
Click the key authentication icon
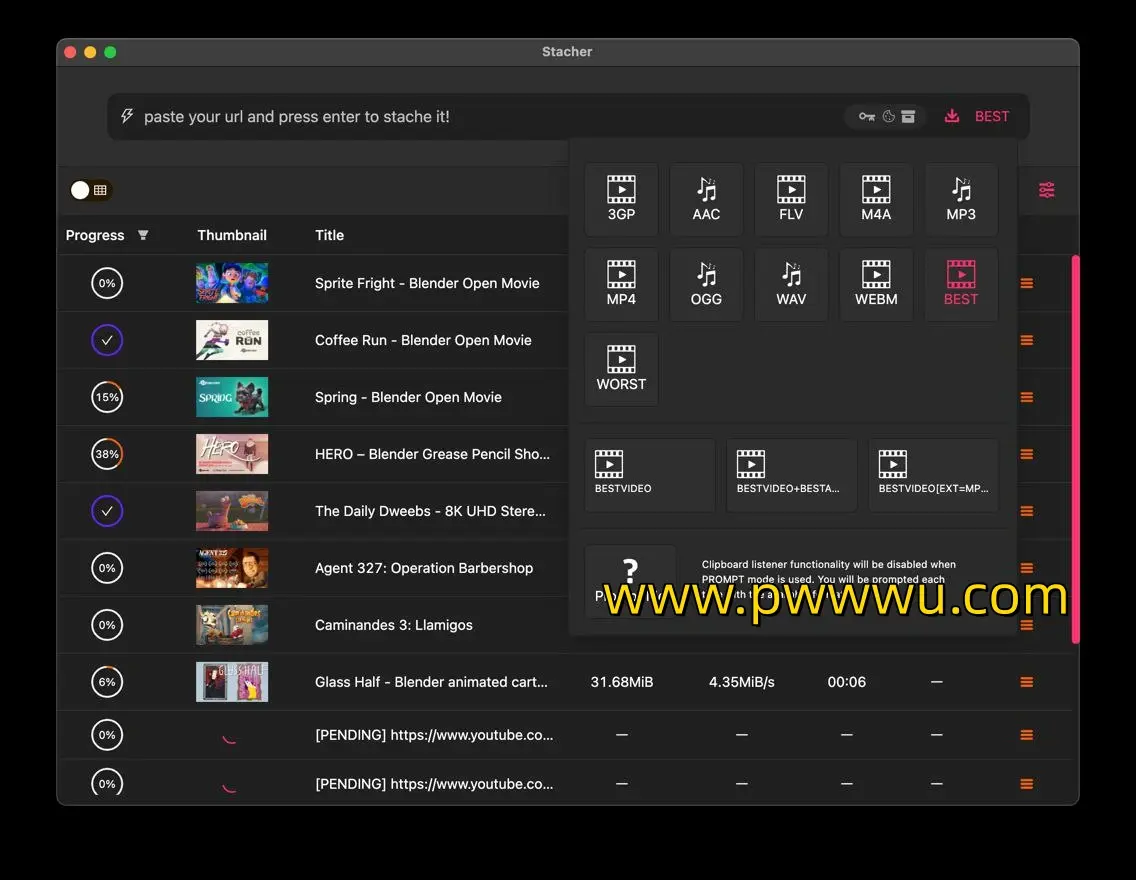coord(866,117)
